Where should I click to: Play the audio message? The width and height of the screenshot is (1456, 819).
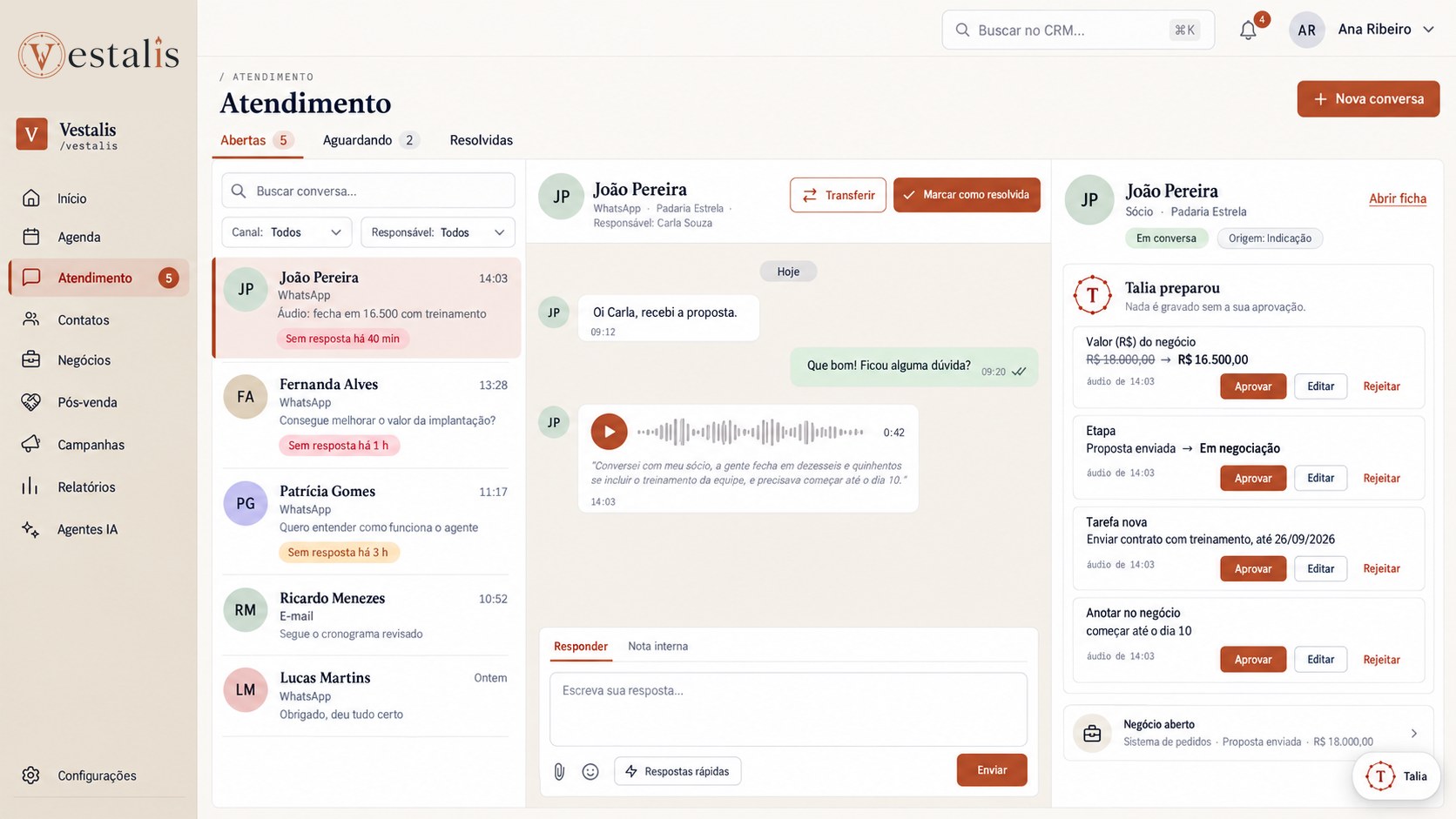tap(609, 432)
